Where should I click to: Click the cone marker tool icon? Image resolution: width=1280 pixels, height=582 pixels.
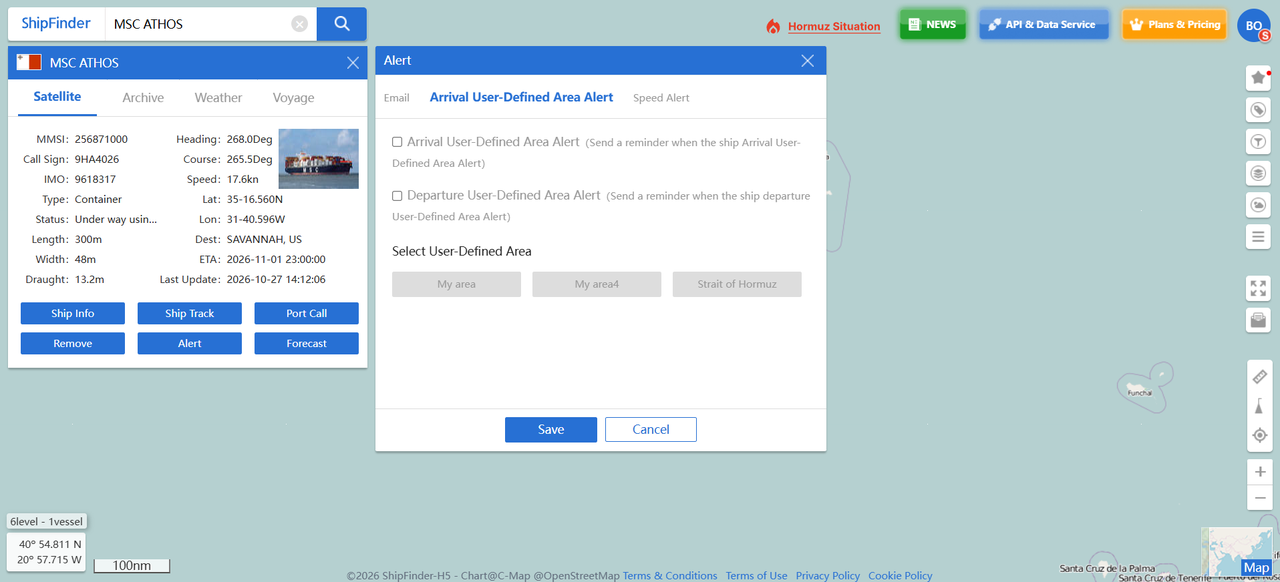(1259, 406)
